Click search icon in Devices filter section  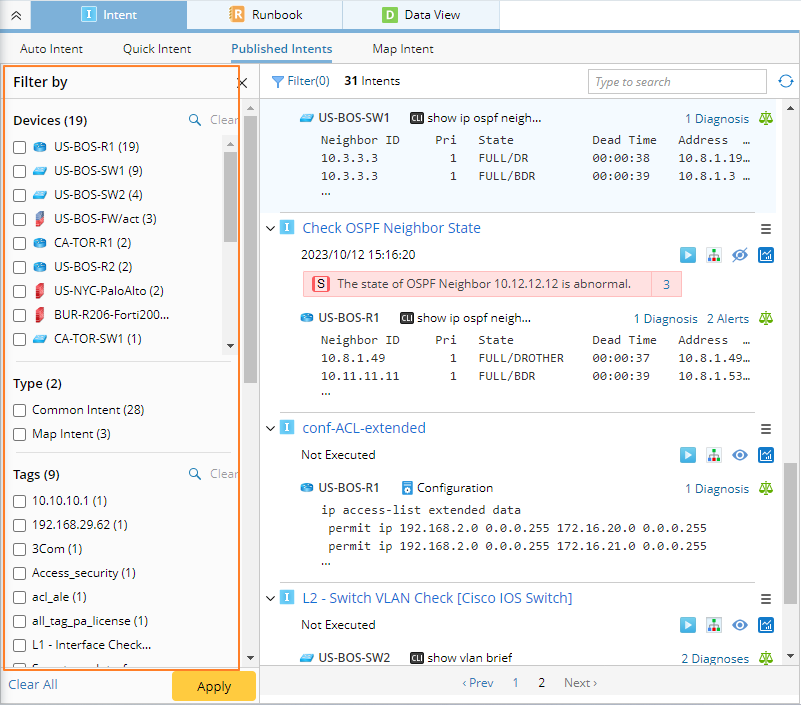coord(195,120)
